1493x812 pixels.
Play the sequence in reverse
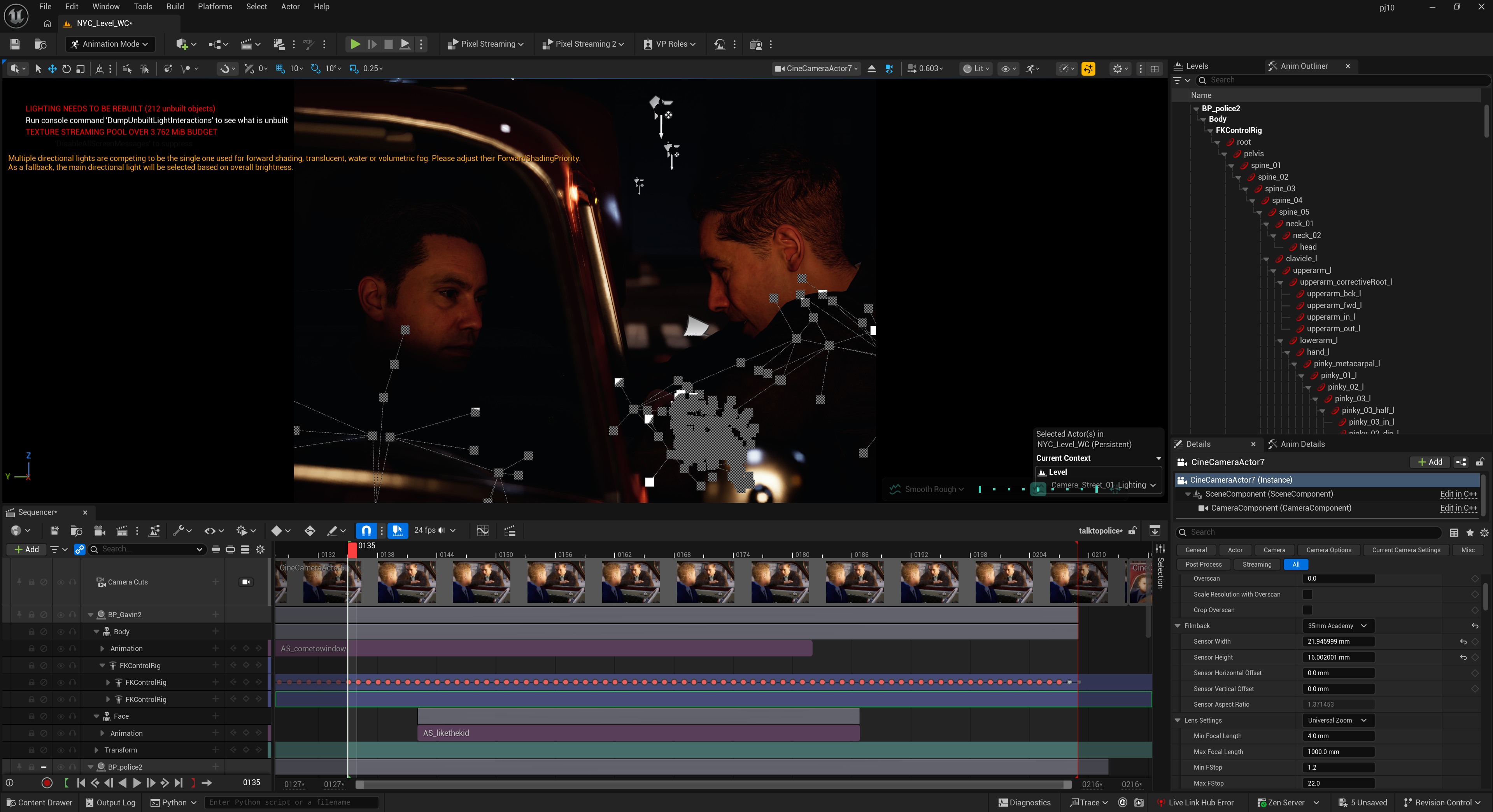(122, 783)
